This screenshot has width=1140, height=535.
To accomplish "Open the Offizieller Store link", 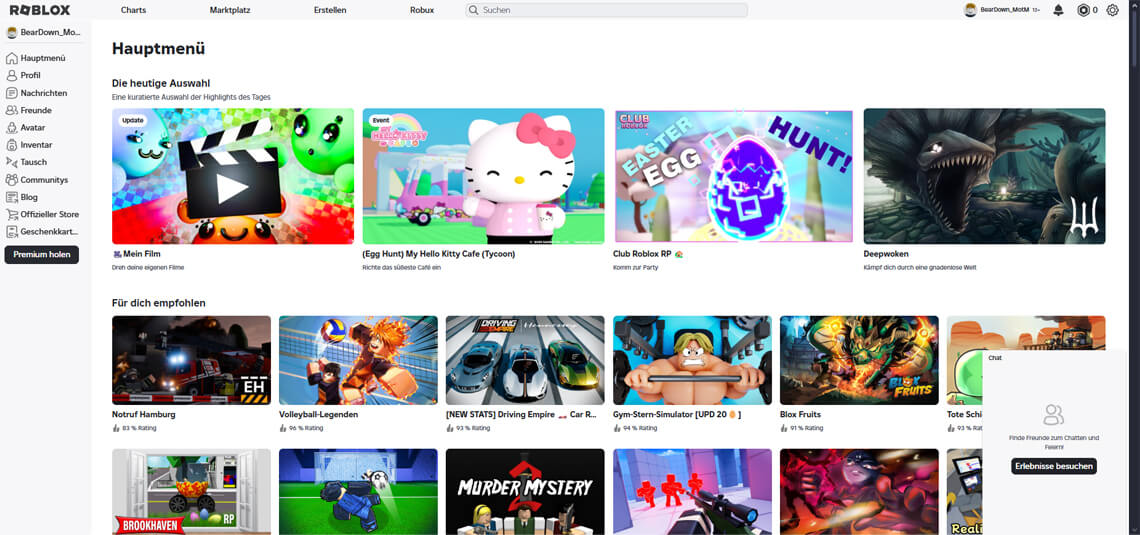I will coord(49,214).
